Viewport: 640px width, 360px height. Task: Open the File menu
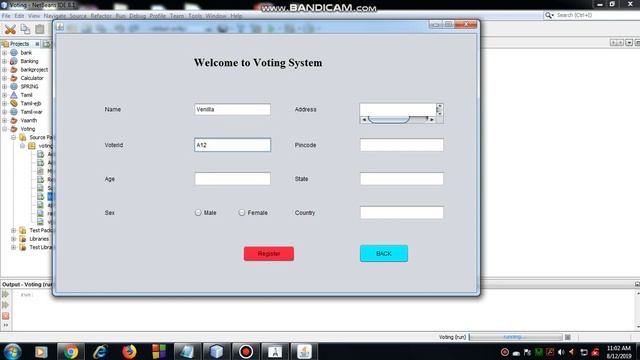pyautogui.click(x=6, y=16)
